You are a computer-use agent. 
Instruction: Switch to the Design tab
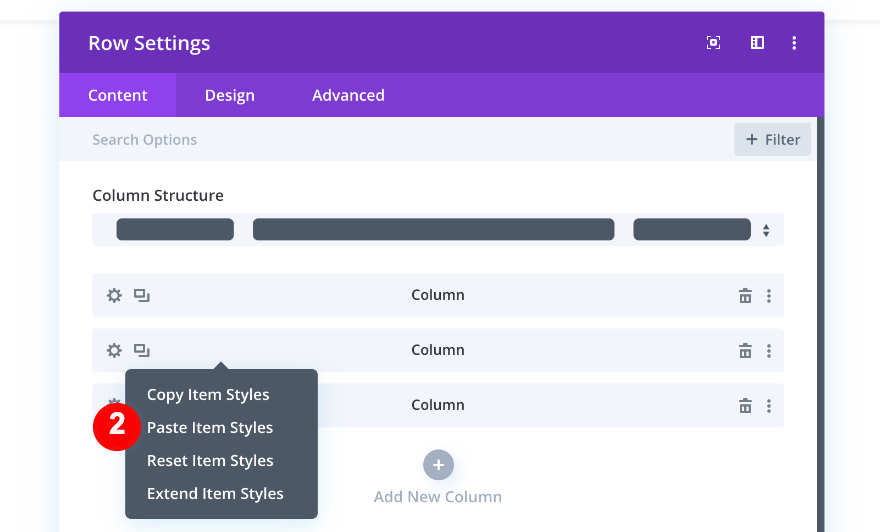pos(230,96)
